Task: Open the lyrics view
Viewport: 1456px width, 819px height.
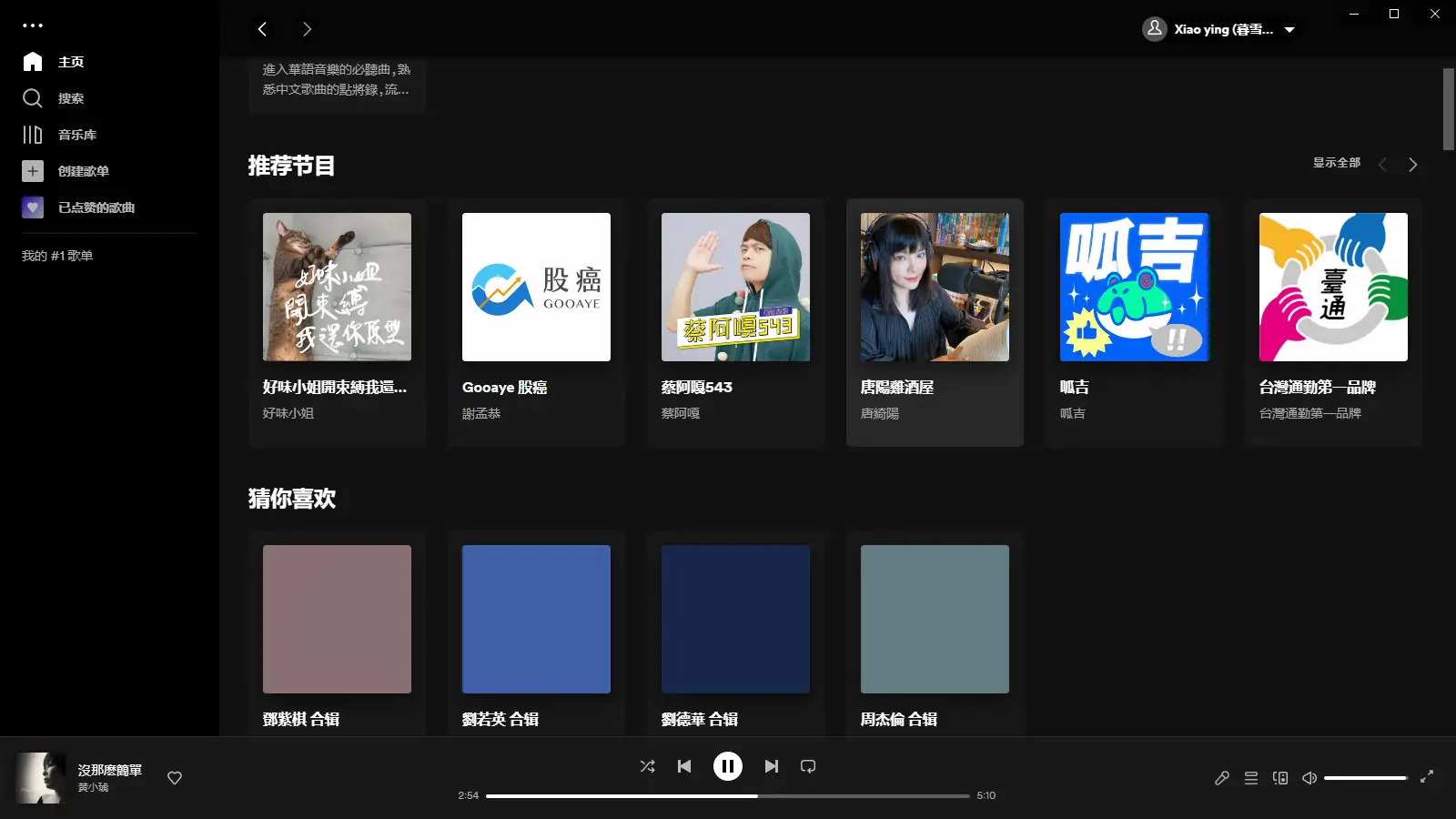Action: 1222,778
